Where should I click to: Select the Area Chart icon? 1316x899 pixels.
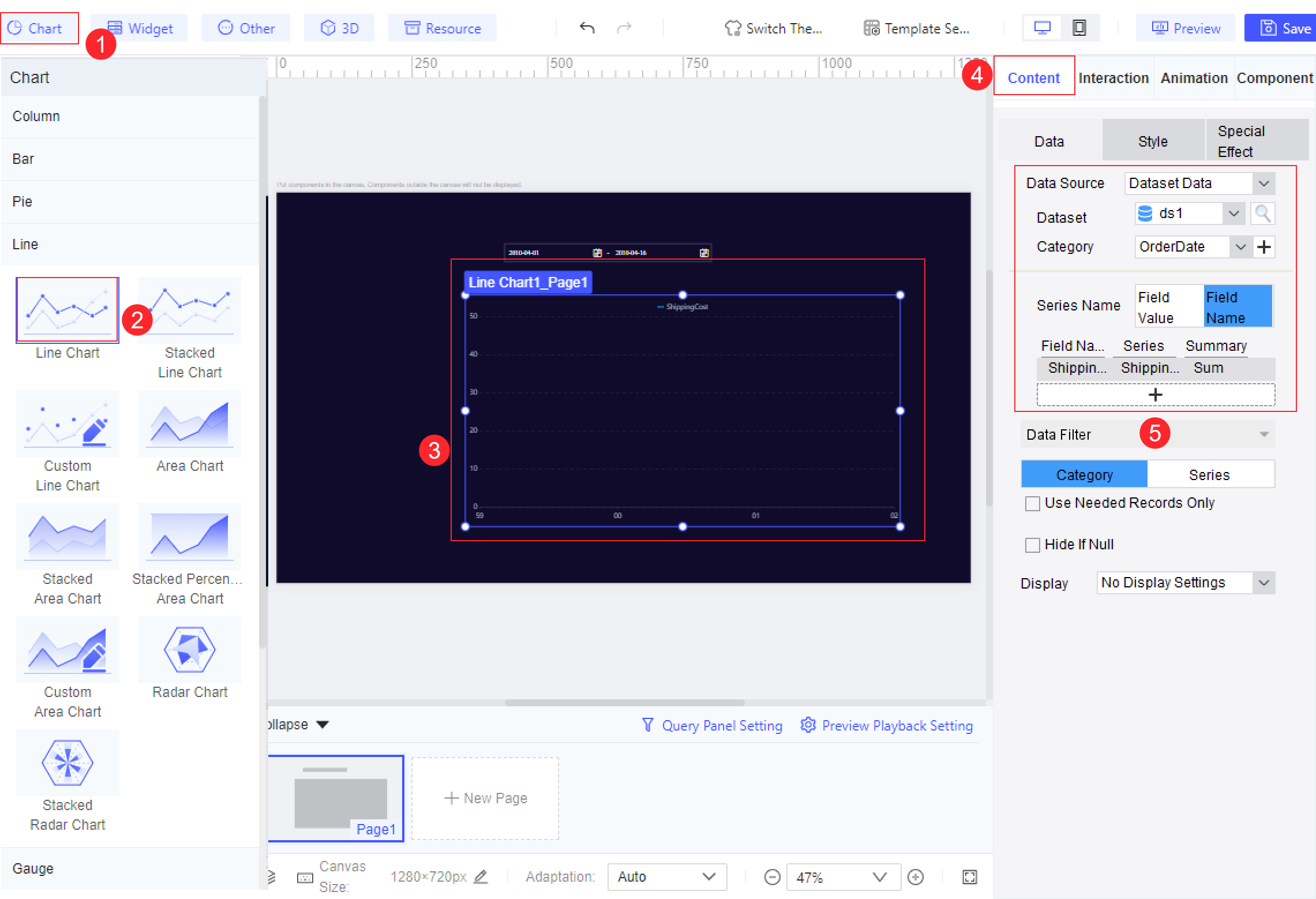coord(190,423)
